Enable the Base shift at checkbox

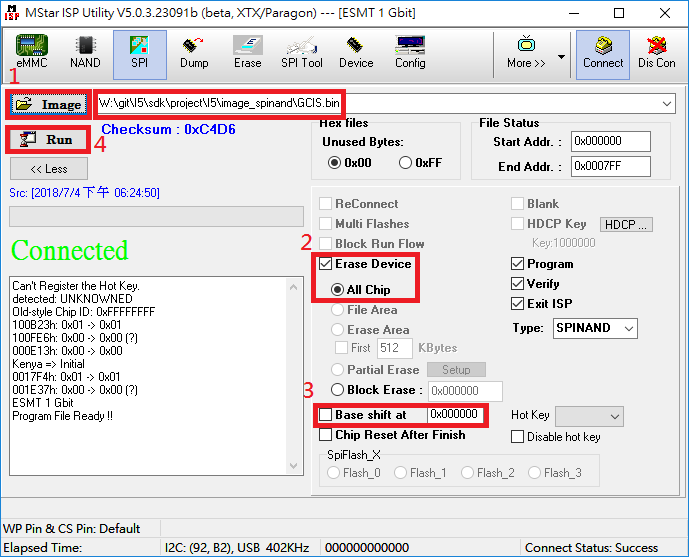tap(326, 415)
